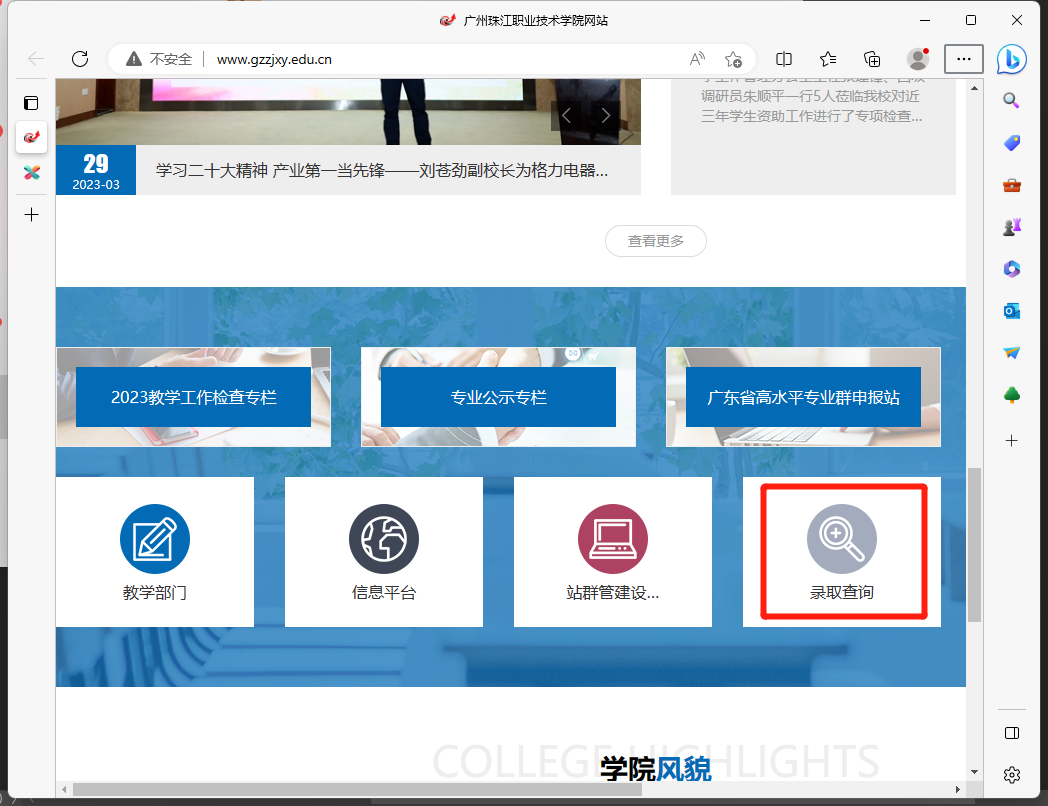The image size is (1048, 806).
Task: Open Drop via the paper plane icon
Action: (x=1011, y=352)
